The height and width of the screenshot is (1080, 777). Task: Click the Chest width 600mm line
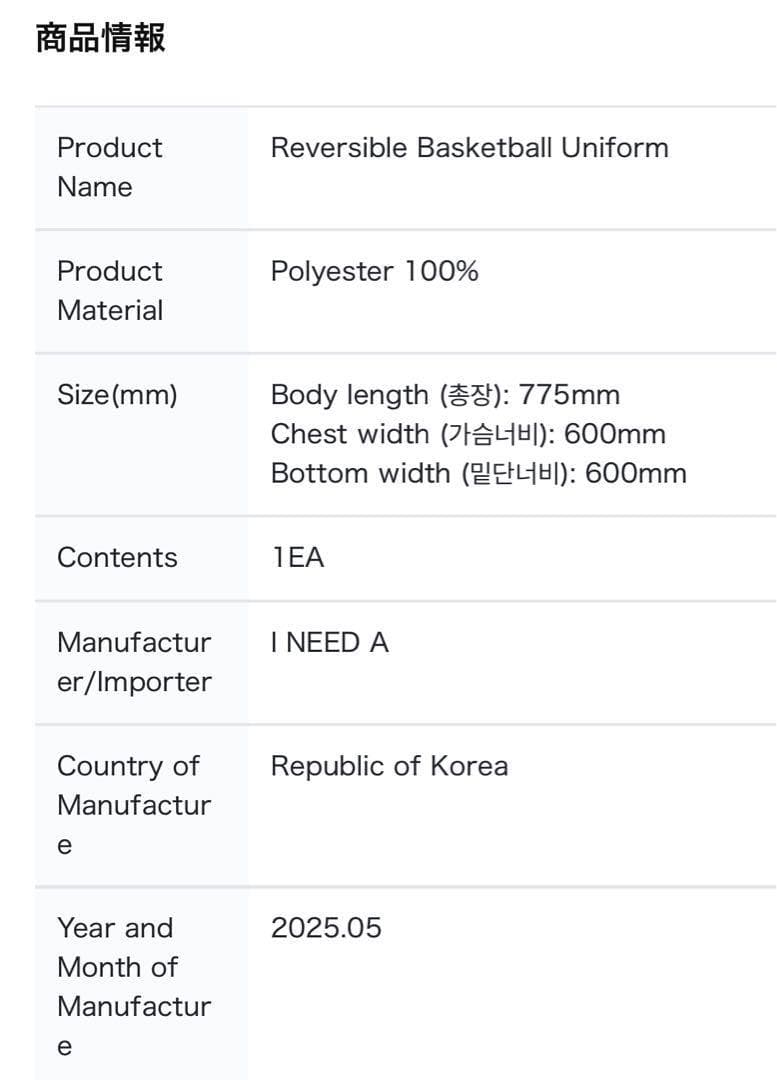pyautogui.click(x=468, y=434)
